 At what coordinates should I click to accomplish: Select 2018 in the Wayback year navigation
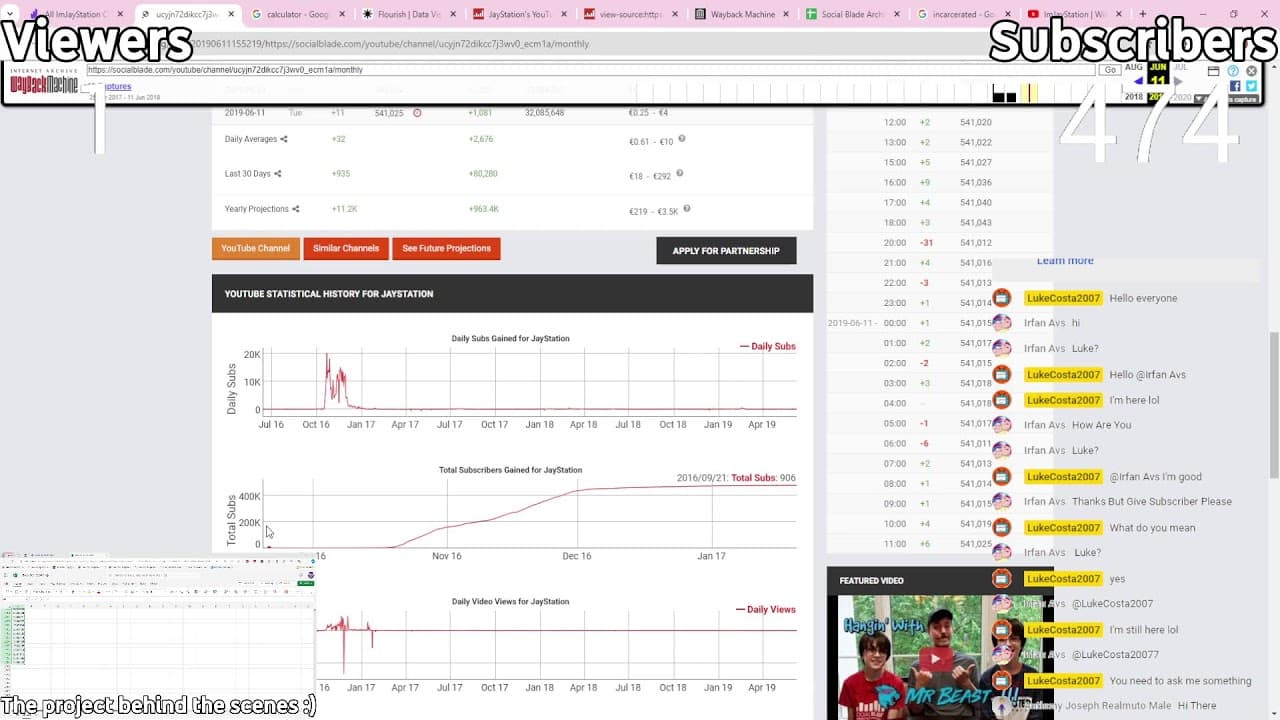[1134, 97]
